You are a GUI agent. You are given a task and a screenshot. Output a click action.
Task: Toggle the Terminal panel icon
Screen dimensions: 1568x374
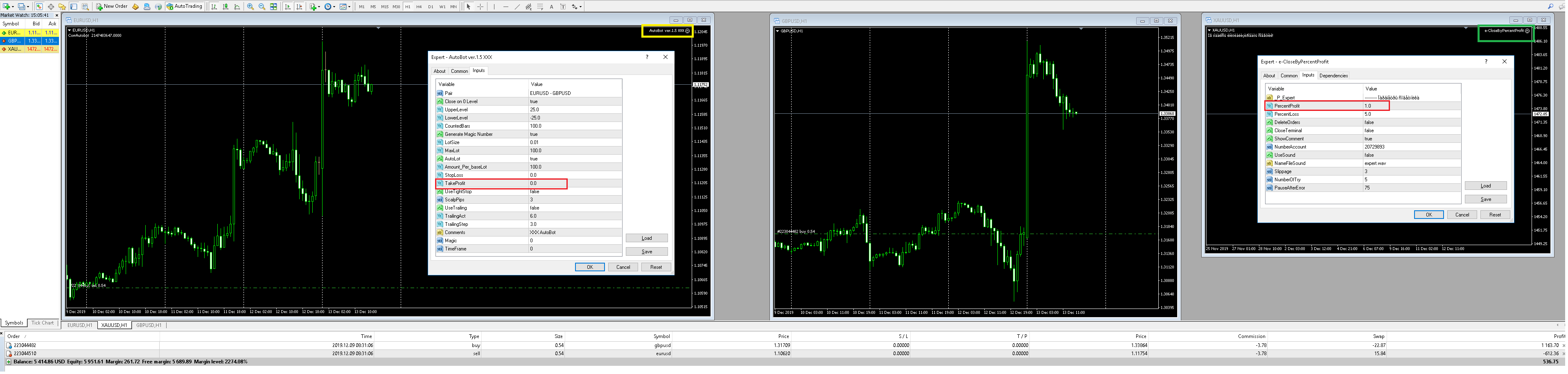click(x=74, y=7)
